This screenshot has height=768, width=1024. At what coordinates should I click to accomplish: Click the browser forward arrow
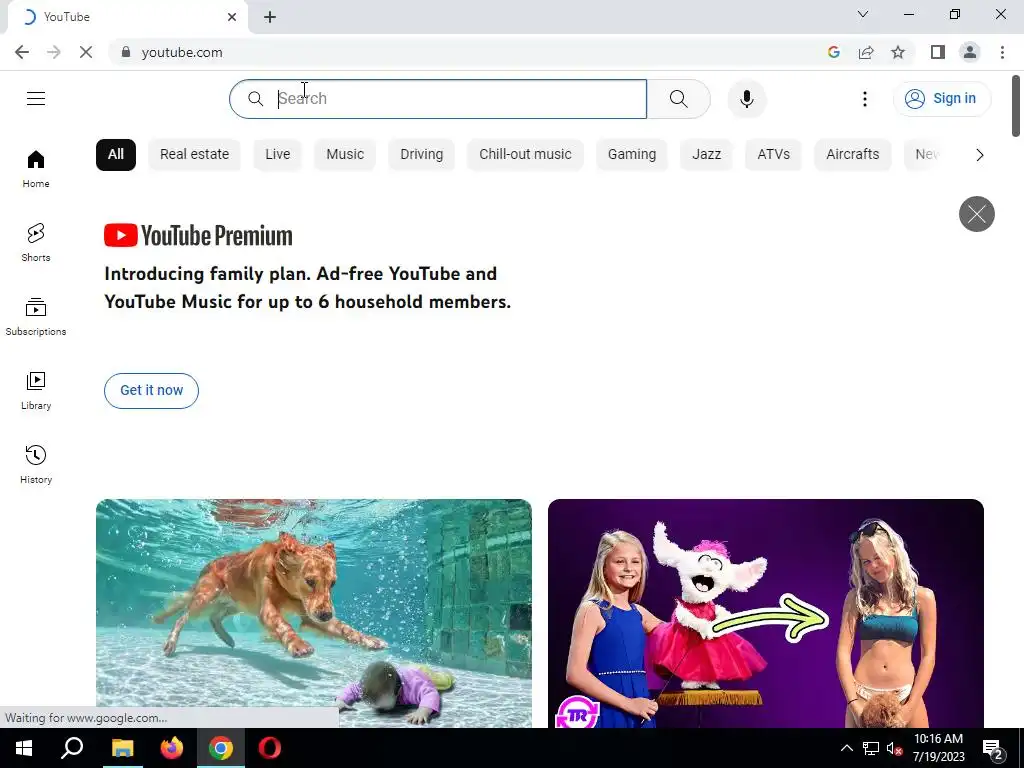(54, 52)
